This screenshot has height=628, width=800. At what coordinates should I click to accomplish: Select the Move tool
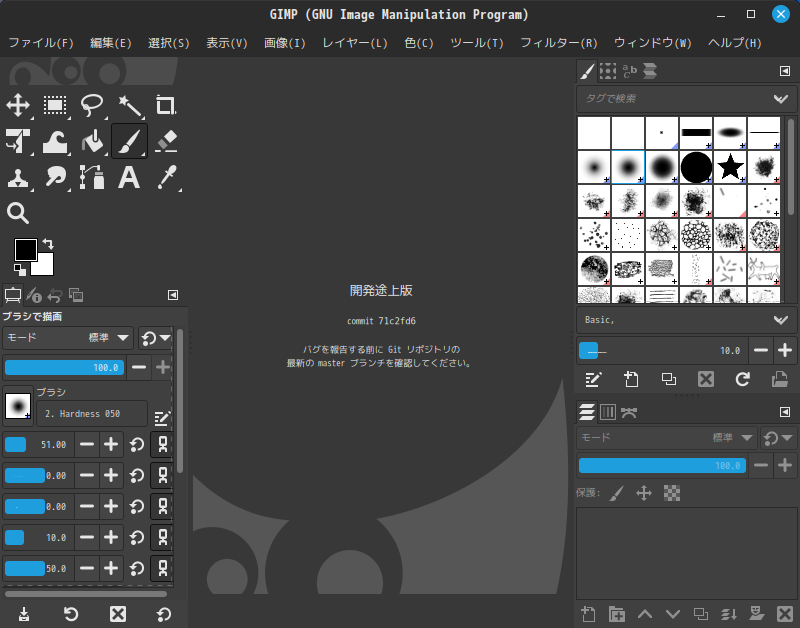(x=18, y=106)
